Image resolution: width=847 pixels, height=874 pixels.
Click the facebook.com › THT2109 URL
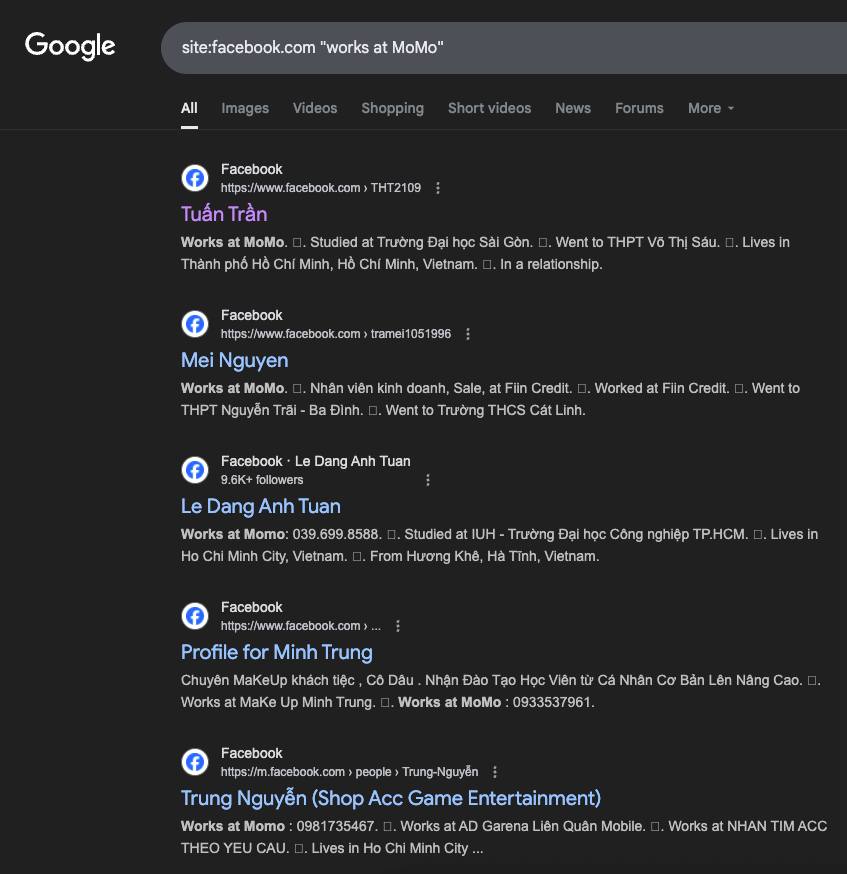click(321, 188)
